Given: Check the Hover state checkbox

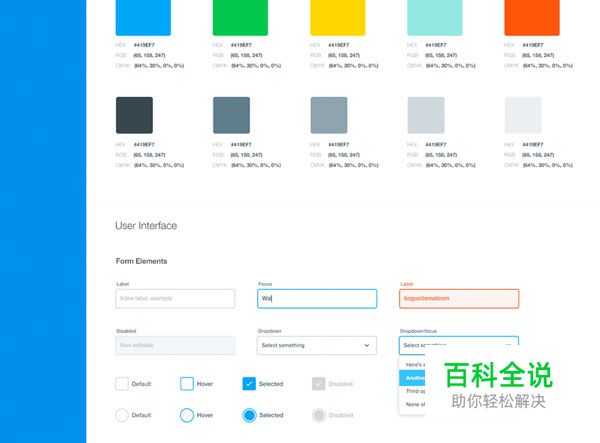Looking at the screenshot, I should (x=187, y=384).
